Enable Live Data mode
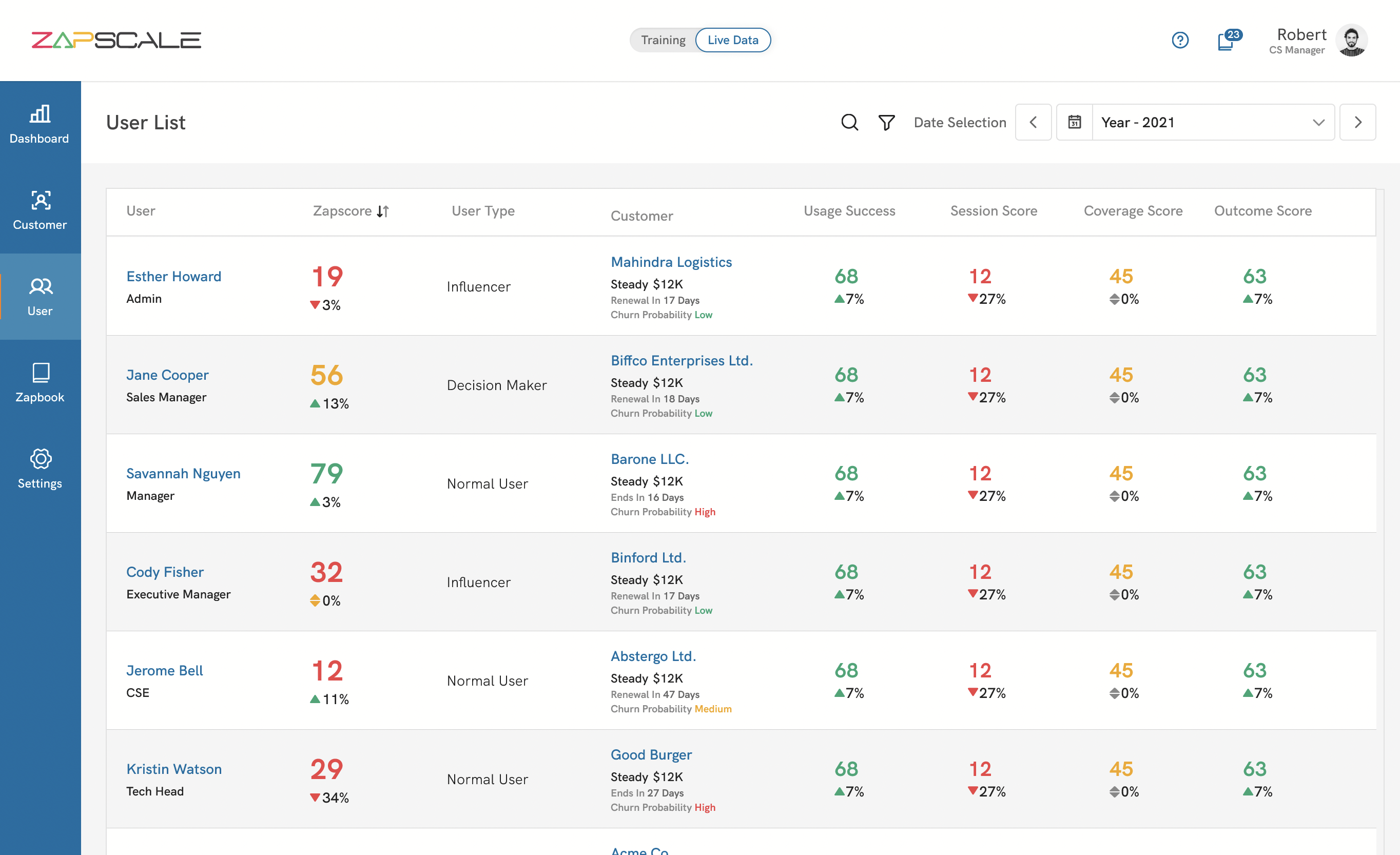Image resolution: width=1400 pixels, height=855 pixels. [733, 40]
